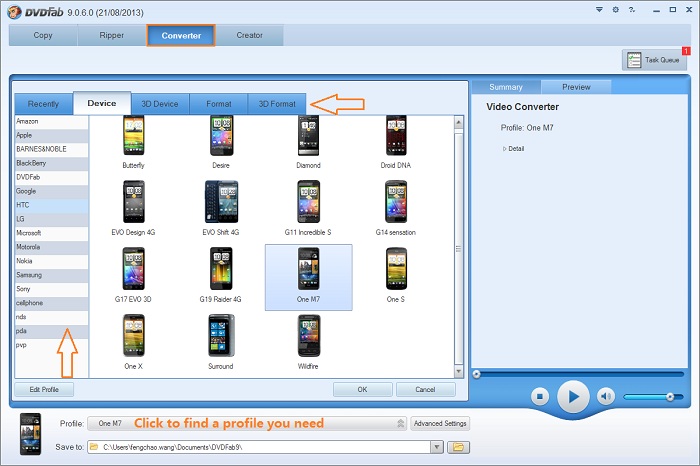The image size is (700, 466).
Task: Select BlackBerry in brand list
Action: coord(51,163)
